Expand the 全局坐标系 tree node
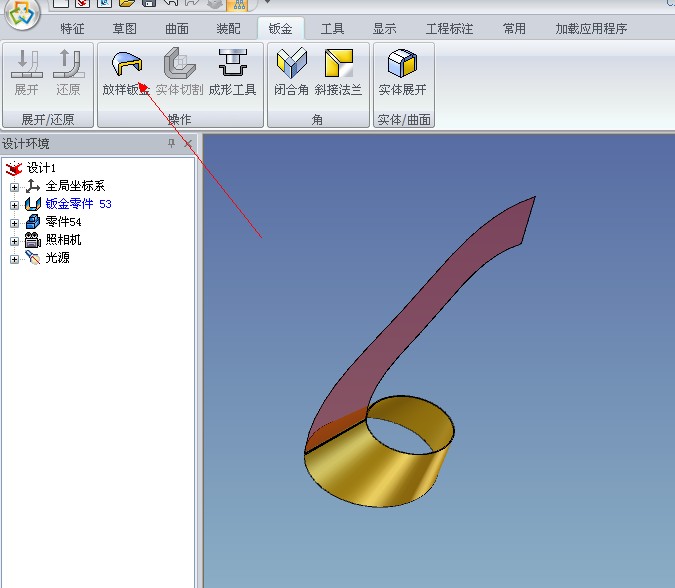 14,187
